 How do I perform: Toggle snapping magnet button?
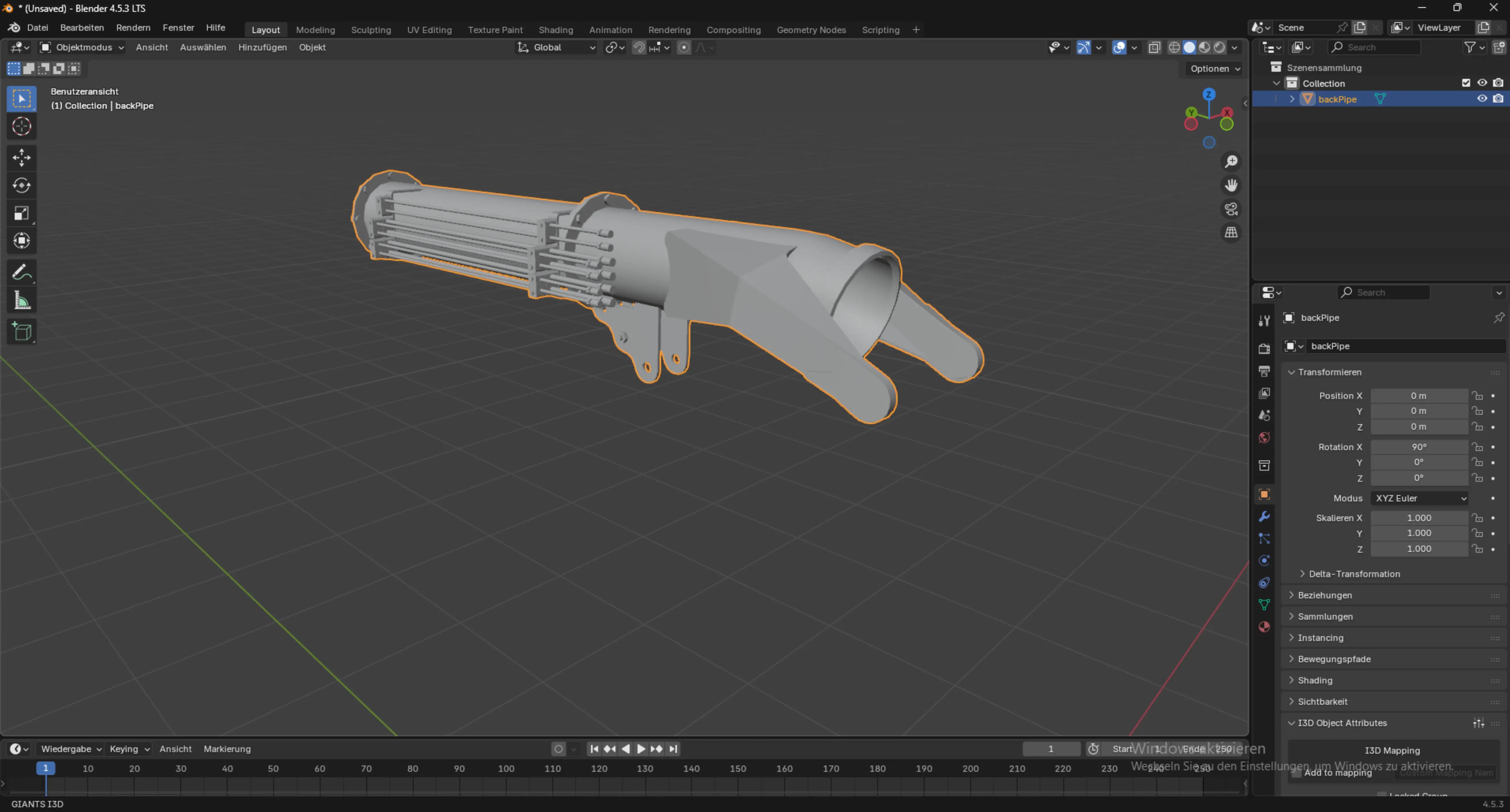click(x=639, y=48)
